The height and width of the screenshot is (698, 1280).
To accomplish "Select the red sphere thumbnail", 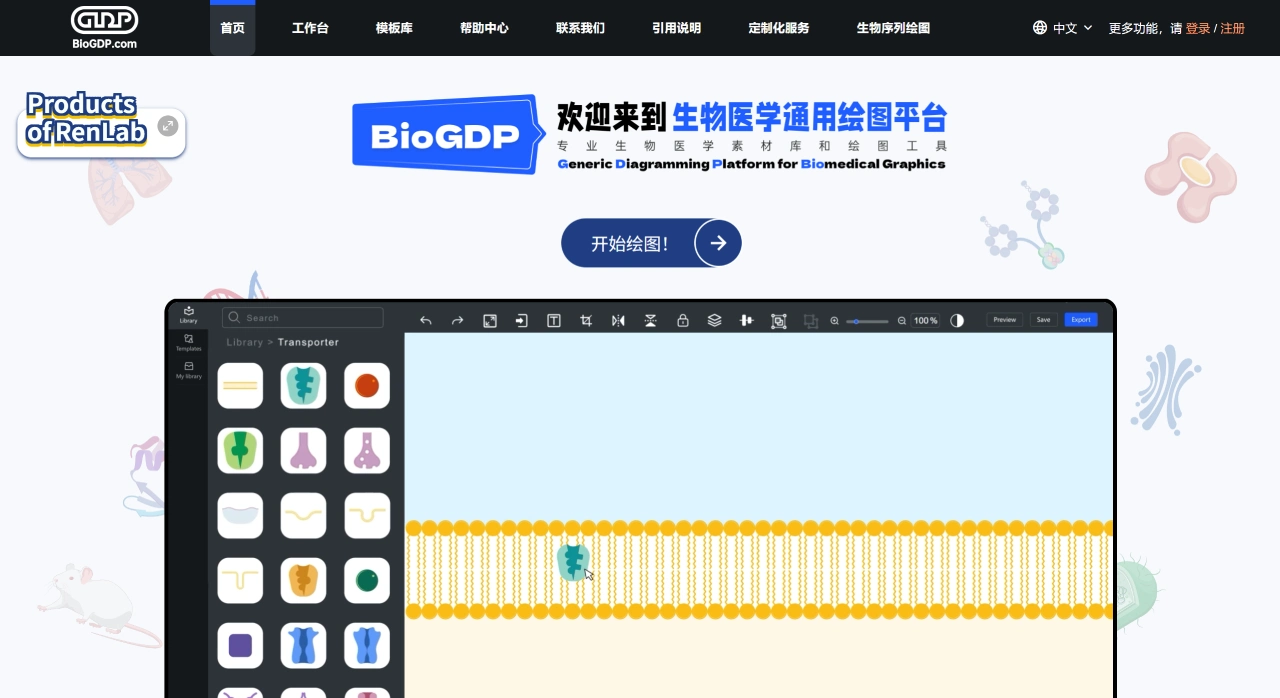I will point(366,386).
